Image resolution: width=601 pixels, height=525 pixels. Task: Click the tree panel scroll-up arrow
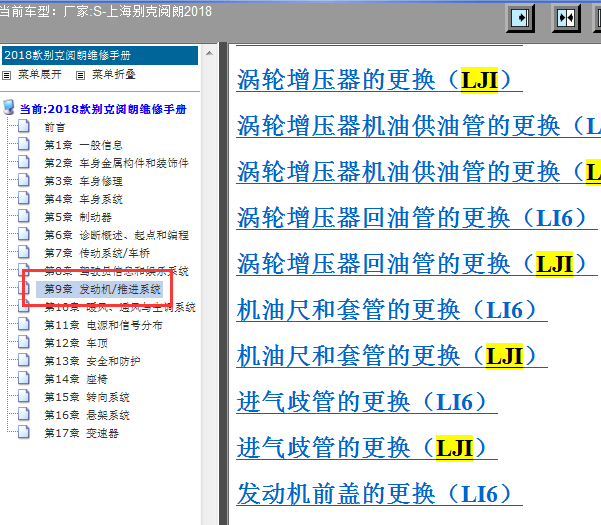[x=209, y=53]
